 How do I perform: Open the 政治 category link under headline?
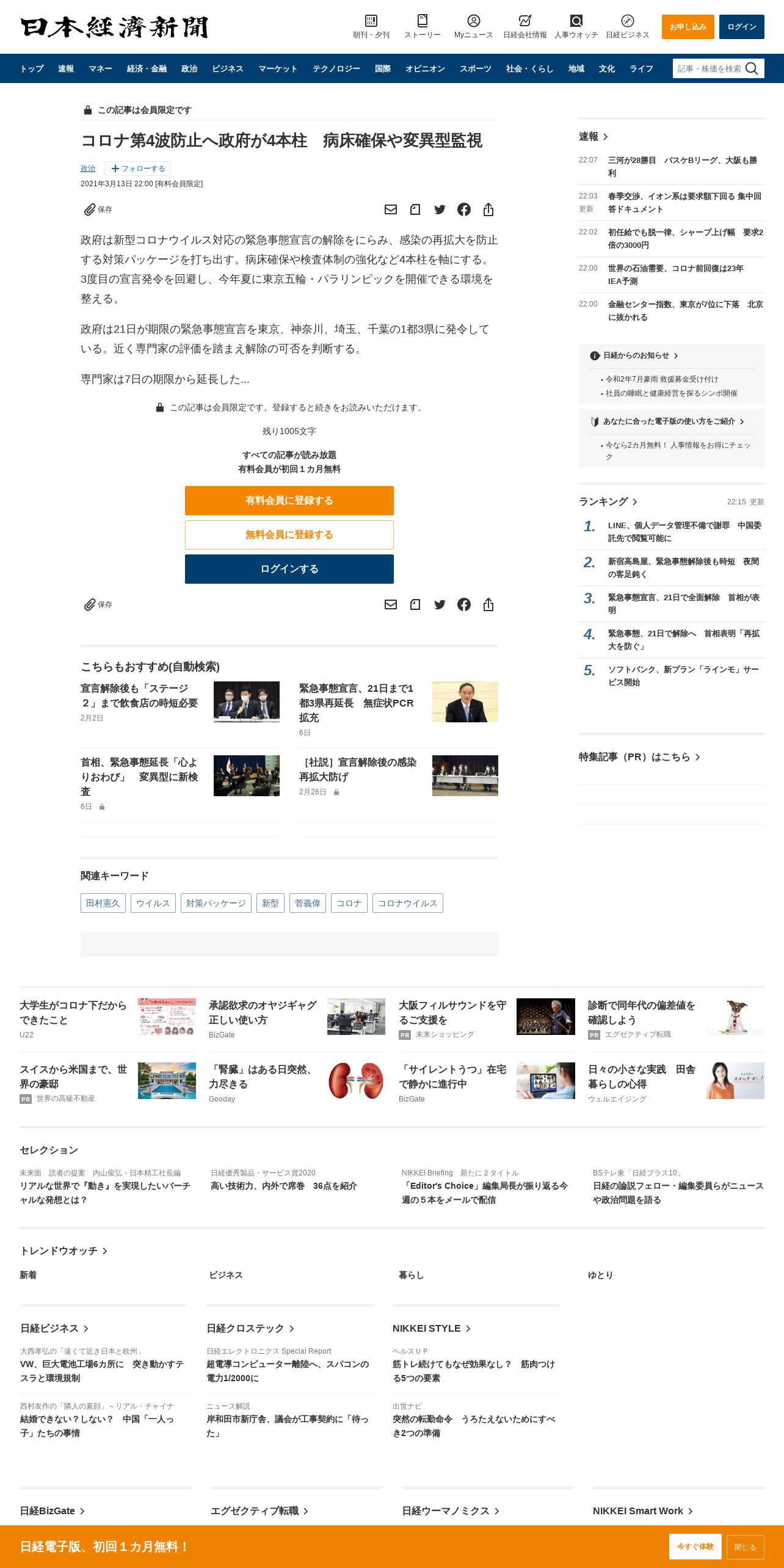coord(88,169)
